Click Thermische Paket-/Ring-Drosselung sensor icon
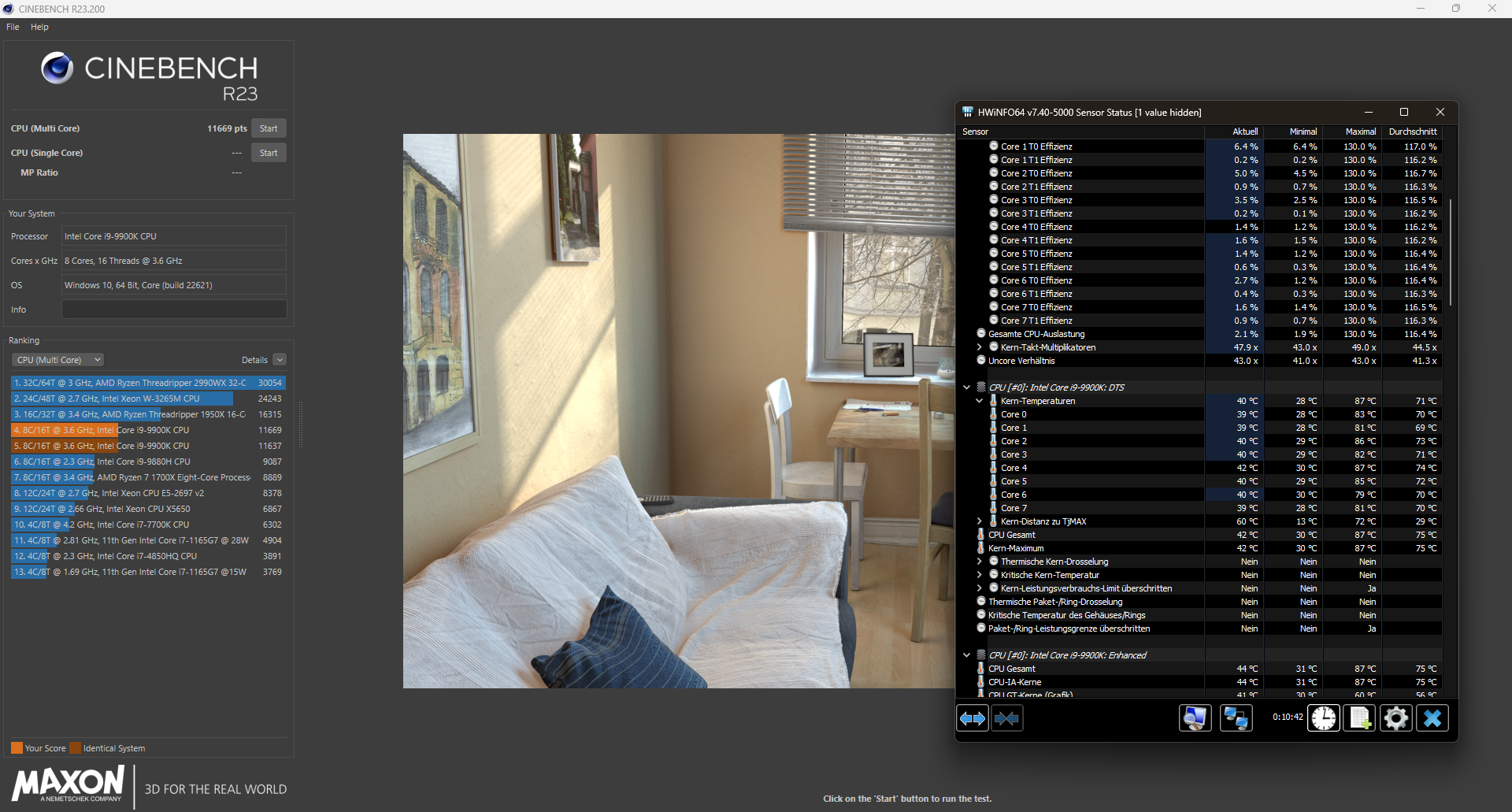This screenshot has width=1512, height=812. click(981, 601)
